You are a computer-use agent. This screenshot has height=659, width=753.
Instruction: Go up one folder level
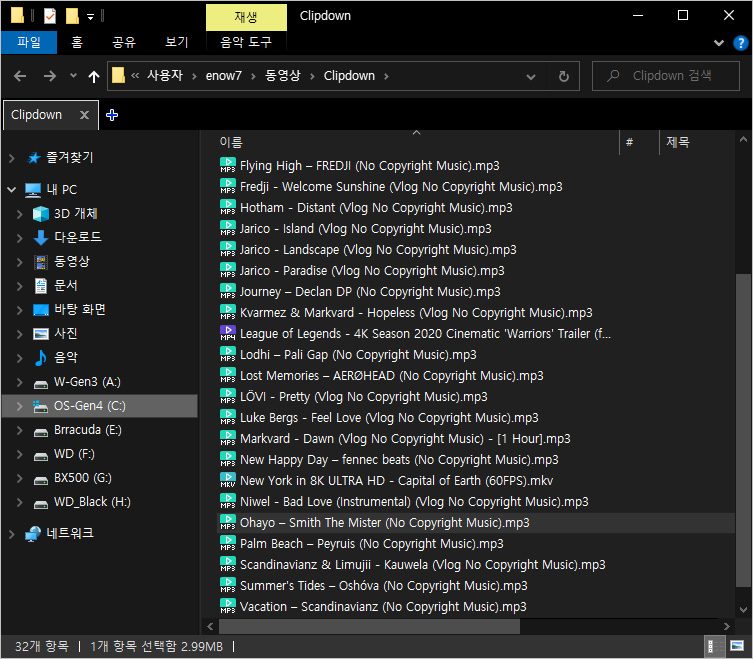coord(94,76)
